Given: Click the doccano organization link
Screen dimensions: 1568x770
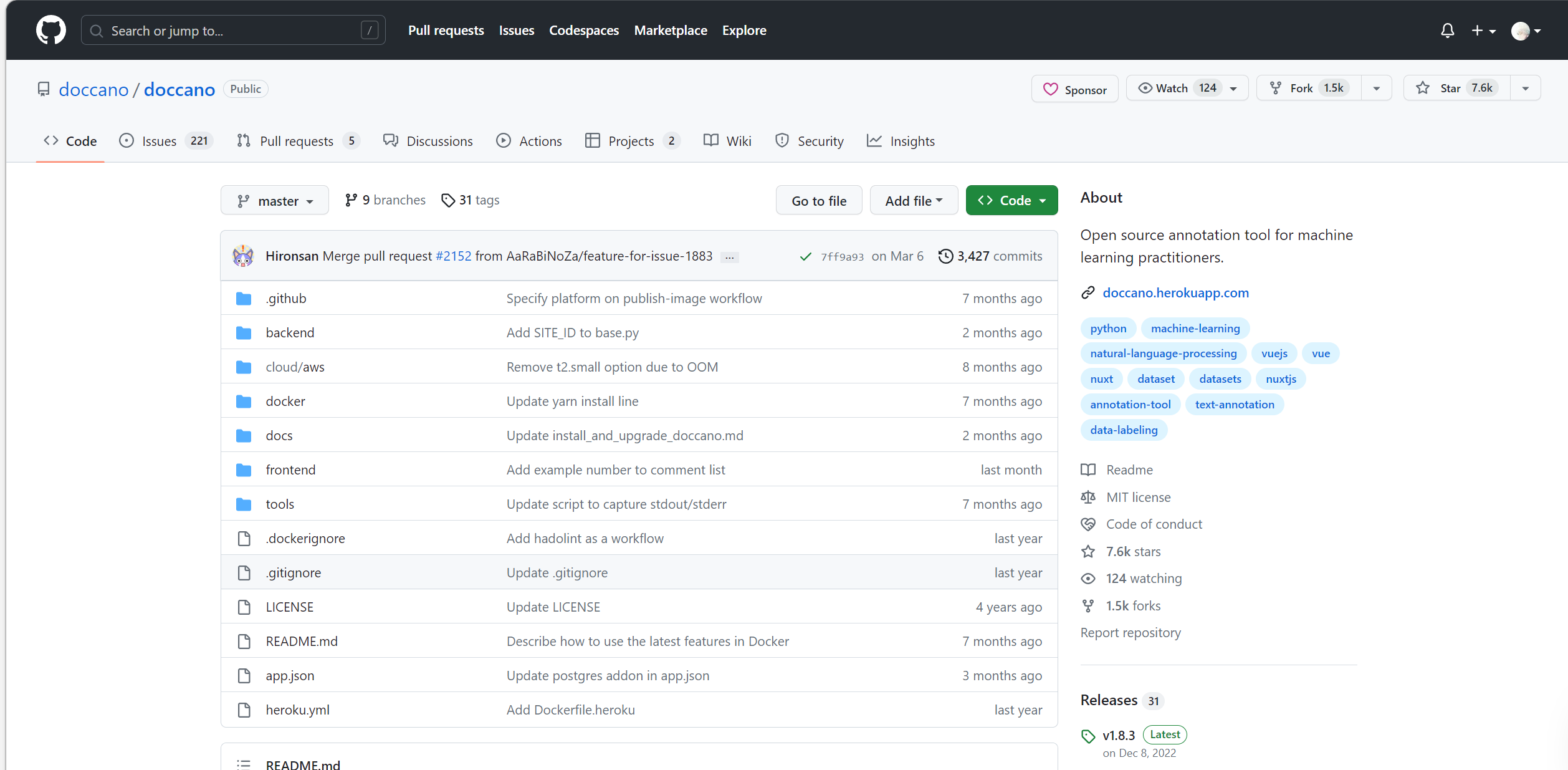Looking at the screenshot, I should (x=93, y=89).
